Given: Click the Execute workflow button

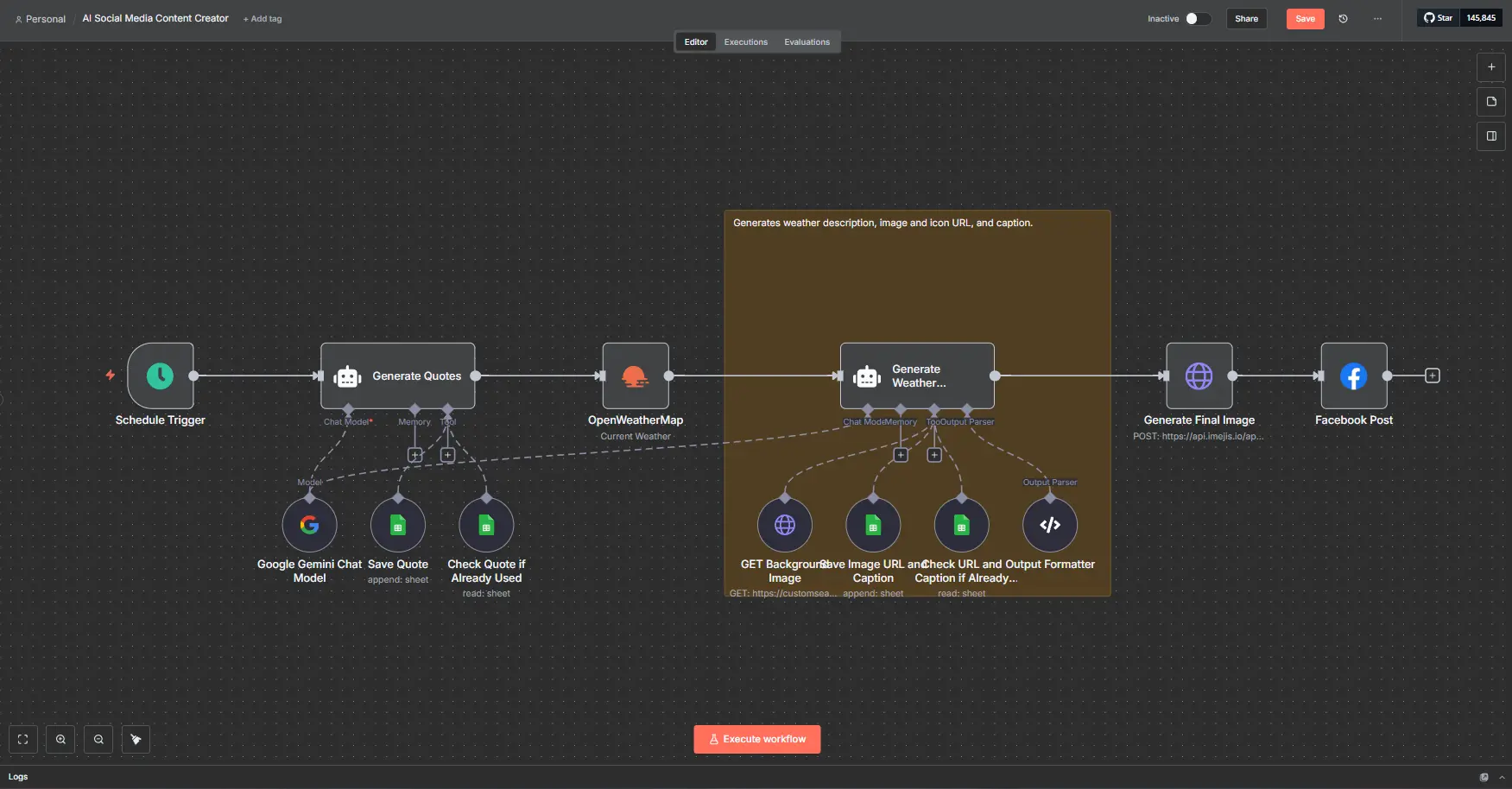Looking at the screenshot, I should [x=756, y=739].
